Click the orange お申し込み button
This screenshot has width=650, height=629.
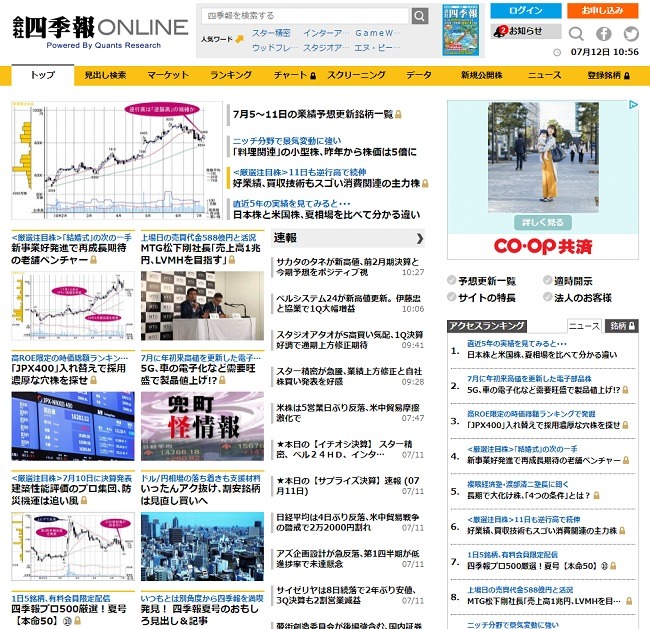[x=602, y=11]
